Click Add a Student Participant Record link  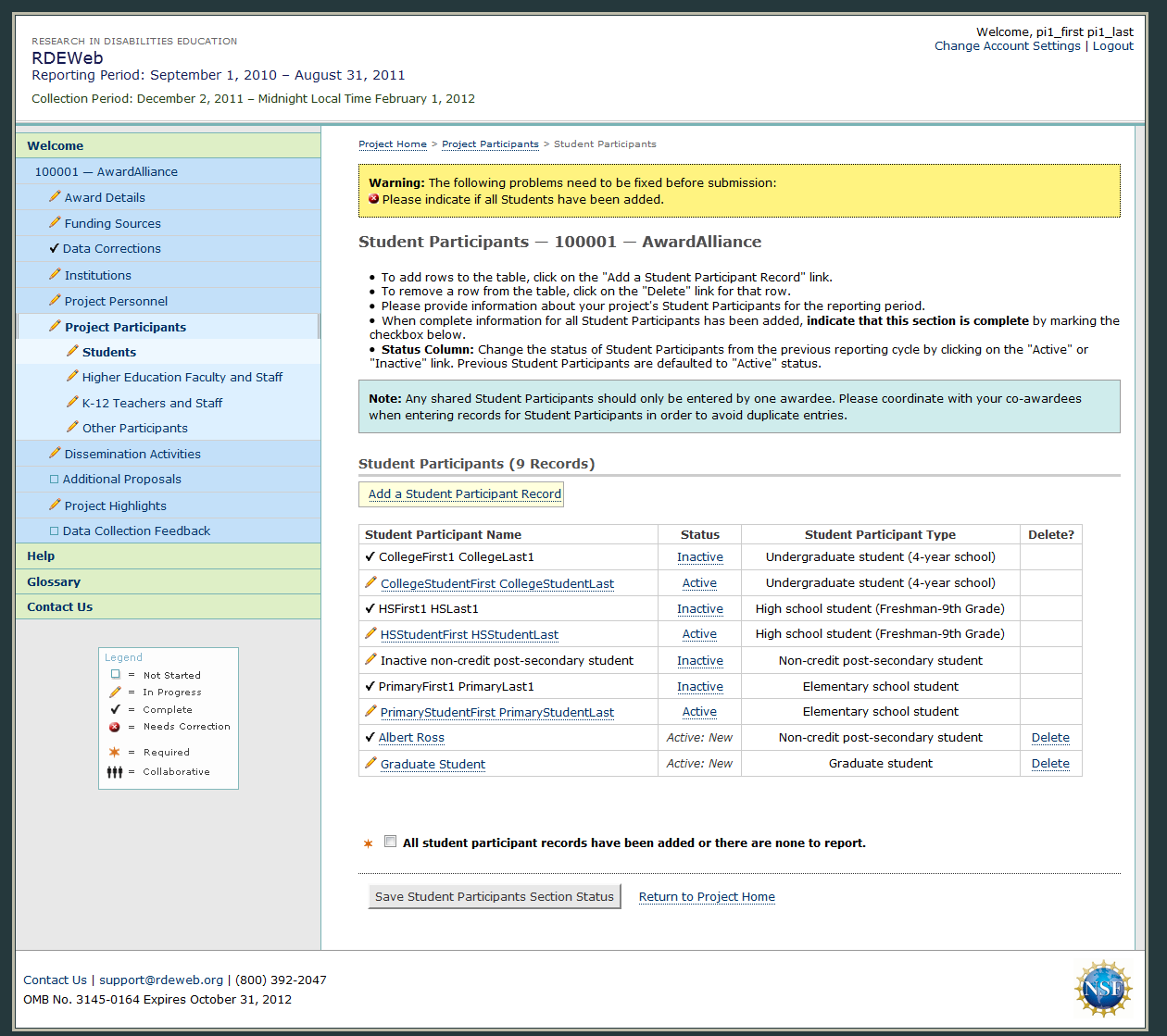pos(464,494)
